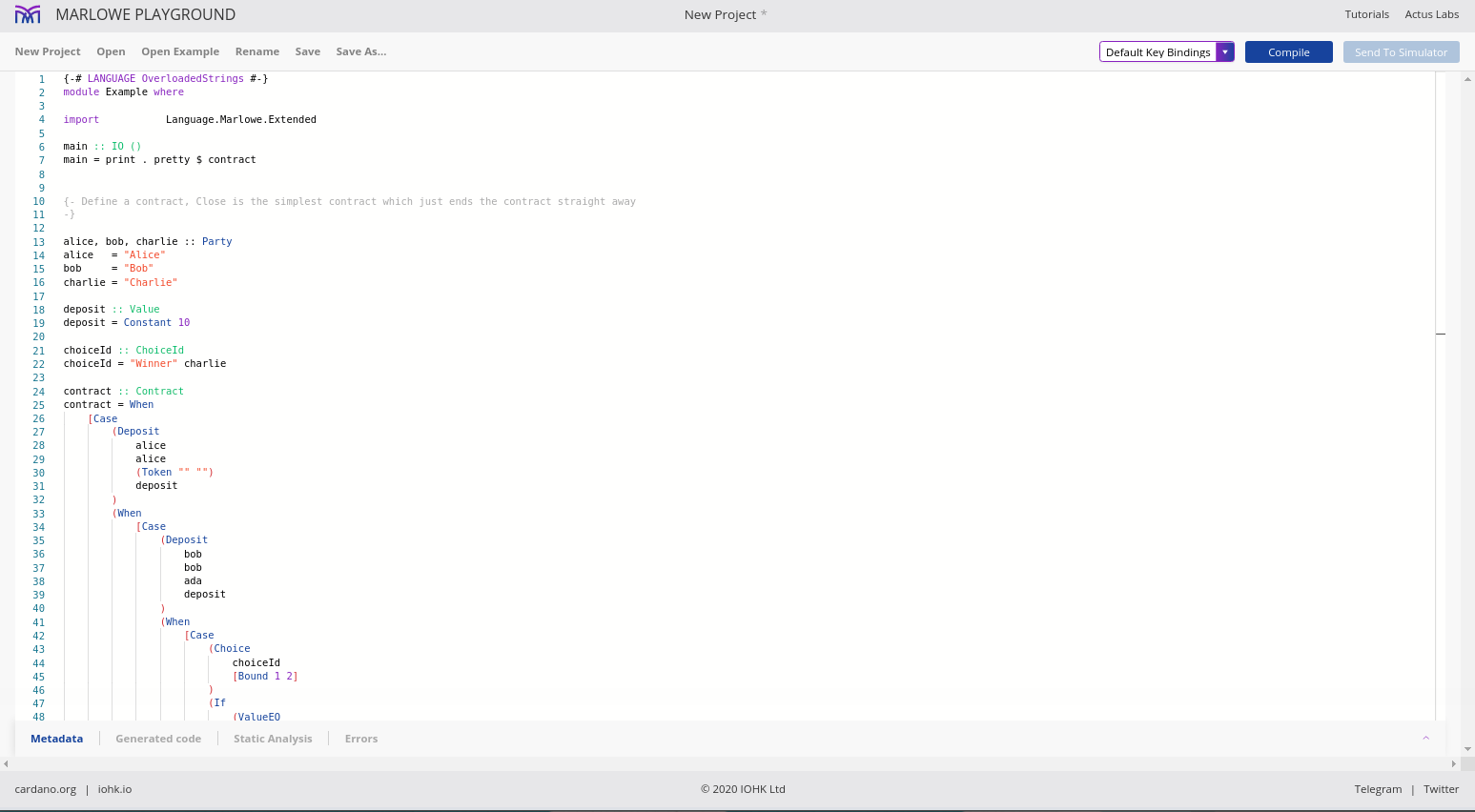Open the Default Key Bindings dropdown

1157,52
